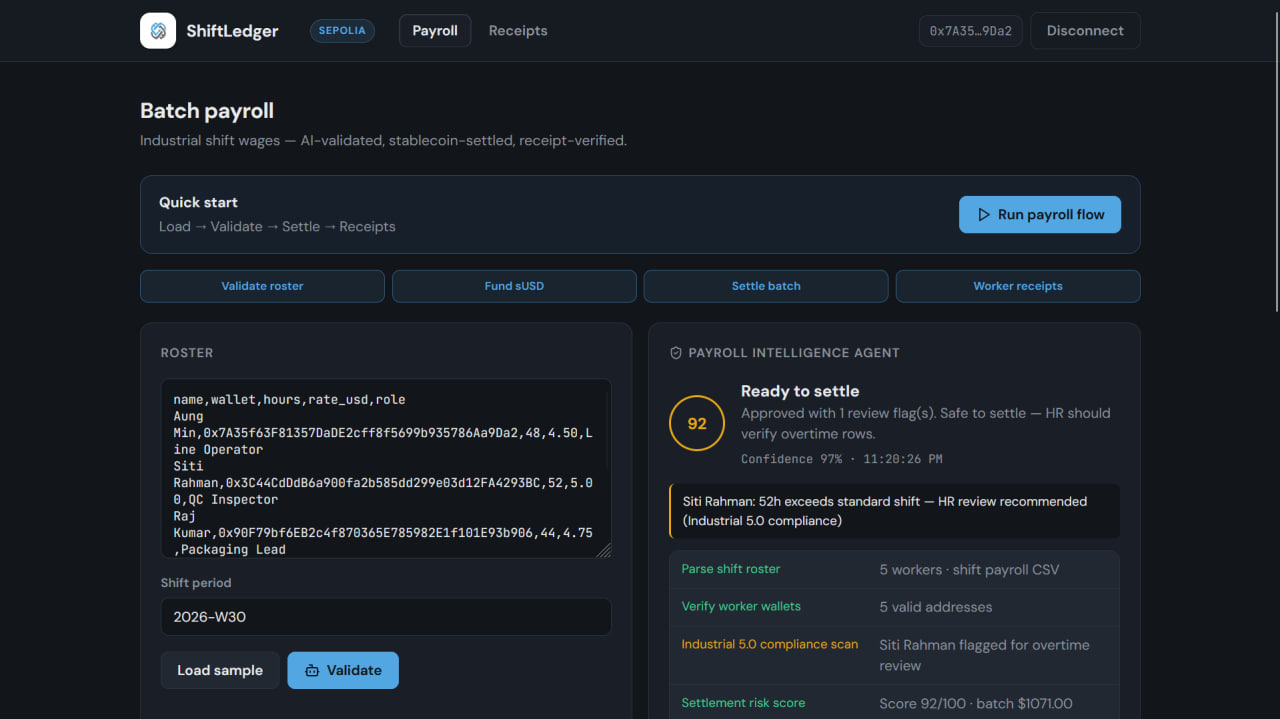Screen dimensions: 1280x719
Task: Start the Run payroll flow
Action: pos(1040,215)
